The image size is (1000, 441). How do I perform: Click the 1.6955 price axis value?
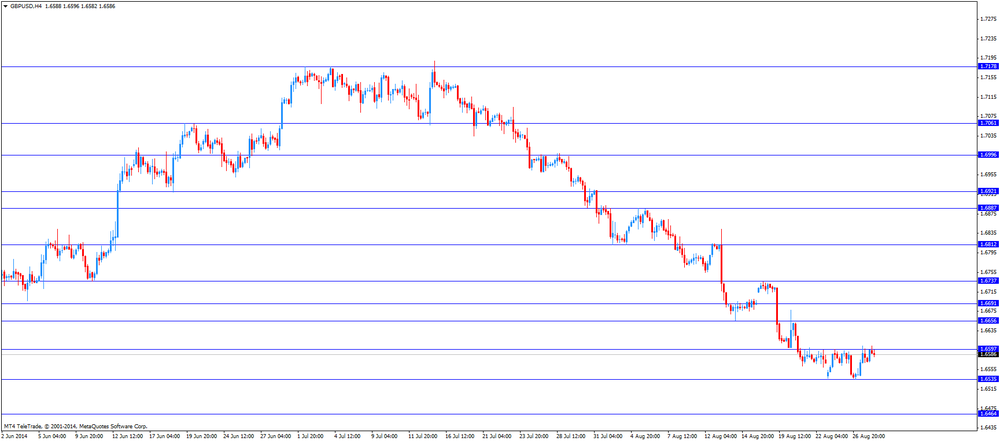point(987,174)
